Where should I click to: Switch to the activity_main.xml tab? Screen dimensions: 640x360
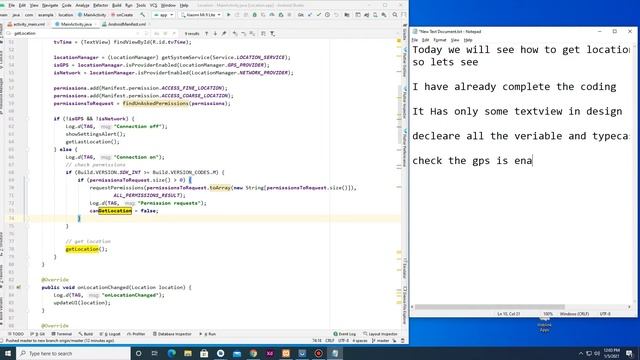click(27, 24)
